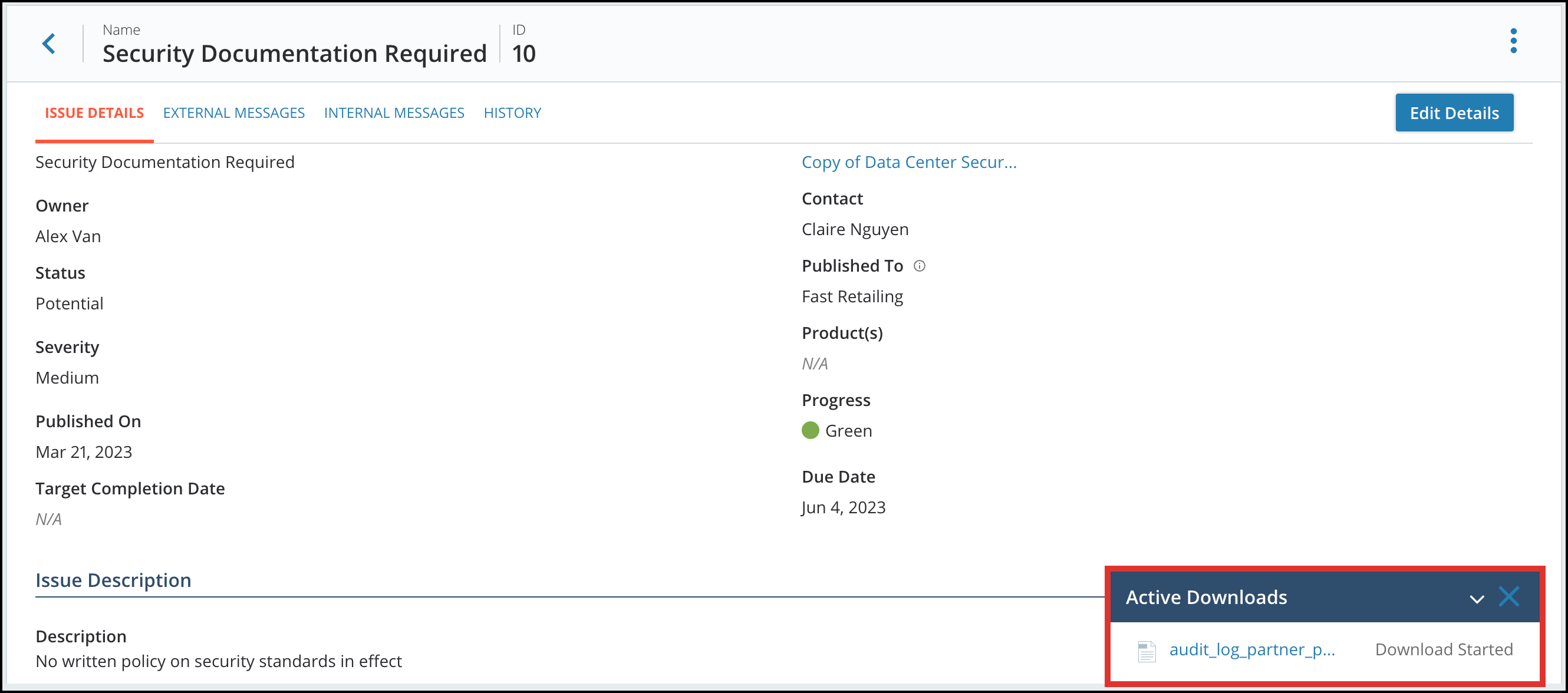This screenshot has width=1568, height=693.
Task: Click the Download Started status text
Action: (1444, 650)
